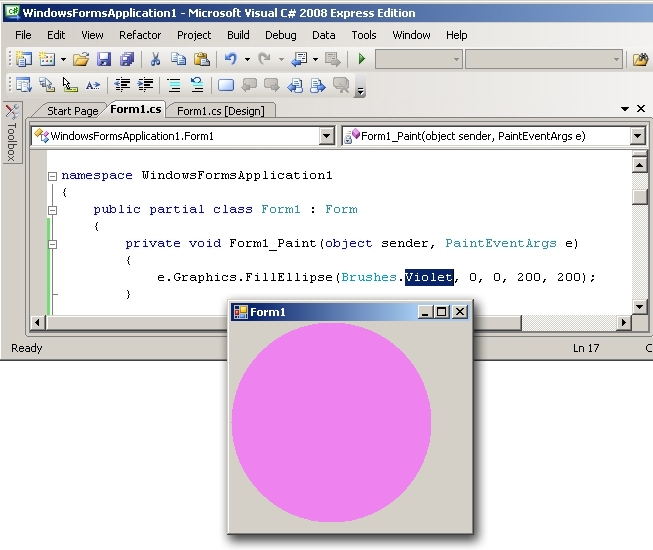
Task: Open the Project menu
Action: coord(194,35)
